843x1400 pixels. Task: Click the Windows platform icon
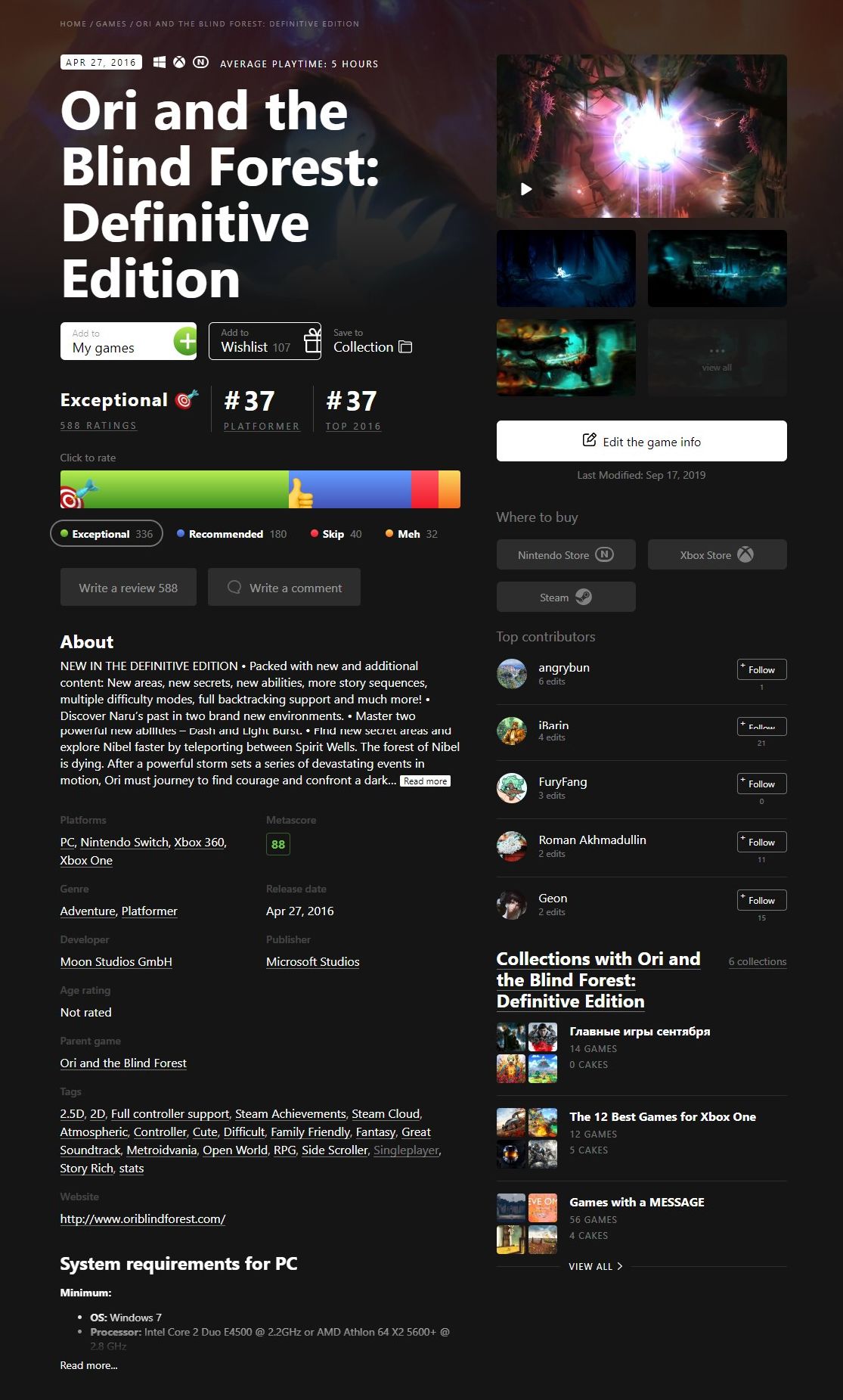coord(160,63)
